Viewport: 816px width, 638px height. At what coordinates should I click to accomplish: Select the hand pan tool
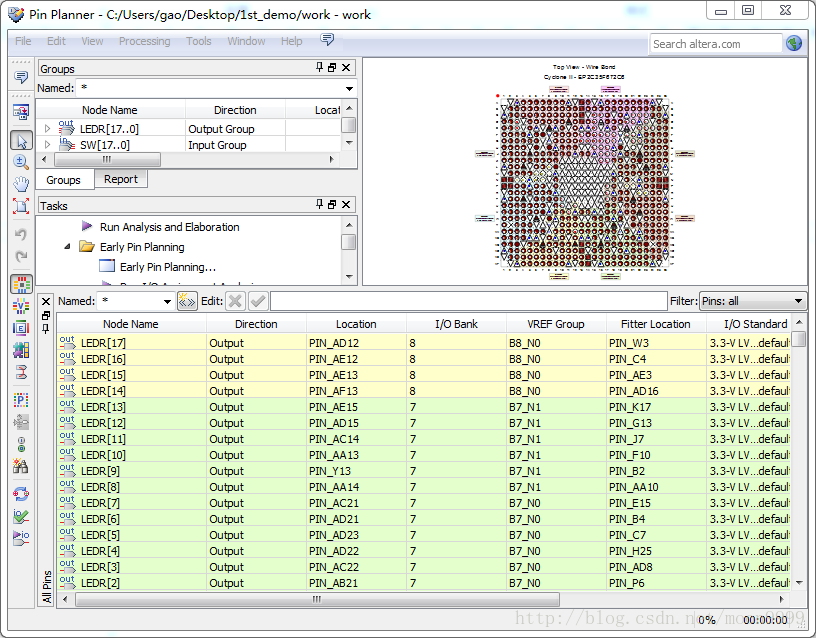pyautogui.click(x=21, y=184)
